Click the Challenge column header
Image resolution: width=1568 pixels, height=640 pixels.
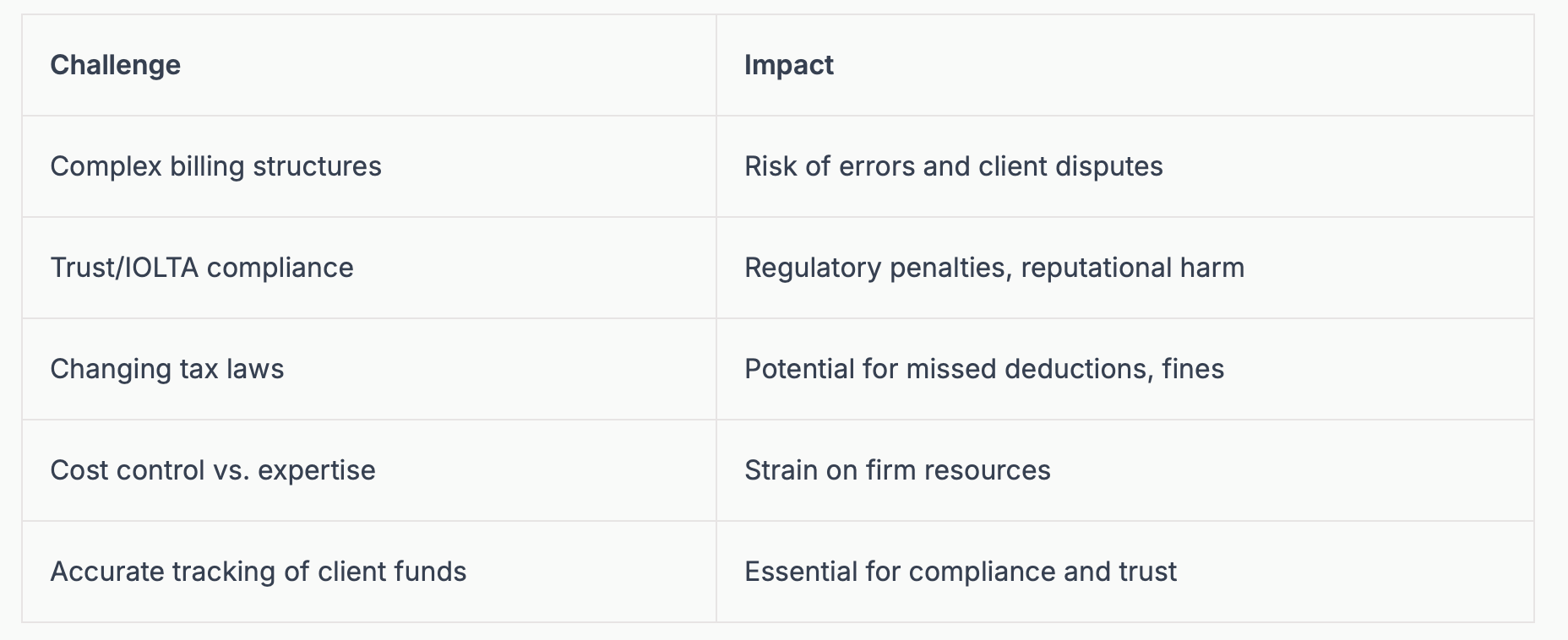115,65
